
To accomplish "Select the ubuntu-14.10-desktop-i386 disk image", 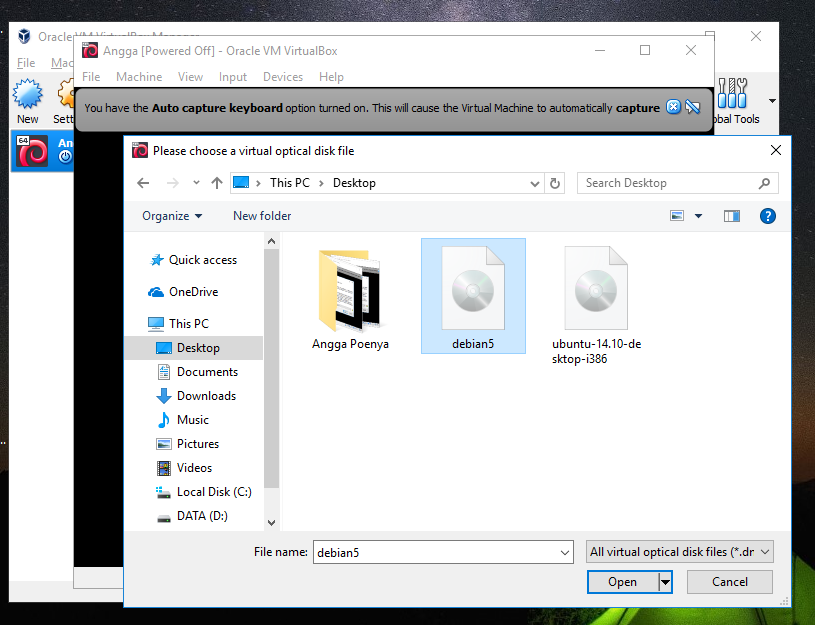I will click(596, 305).
